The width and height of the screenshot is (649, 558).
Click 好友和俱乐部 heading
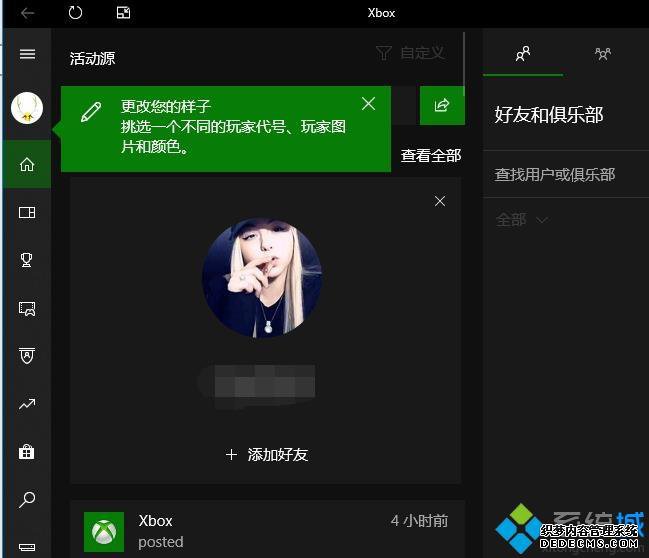point(549,115)
